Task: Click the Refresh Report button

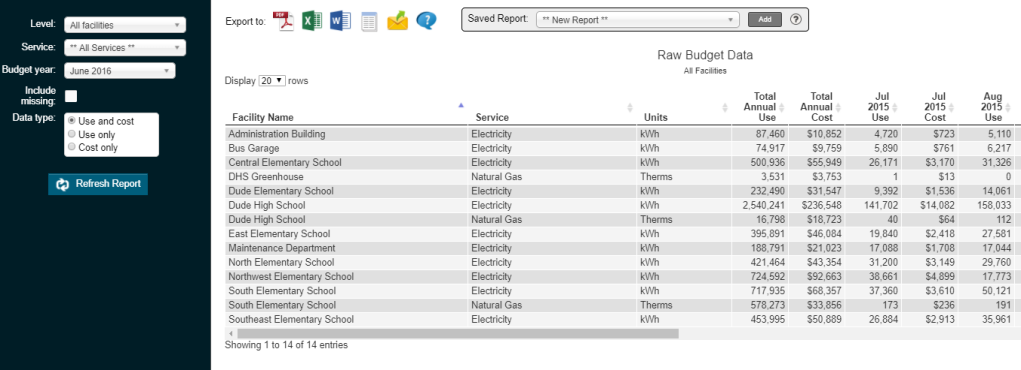Action: (98, 184)
